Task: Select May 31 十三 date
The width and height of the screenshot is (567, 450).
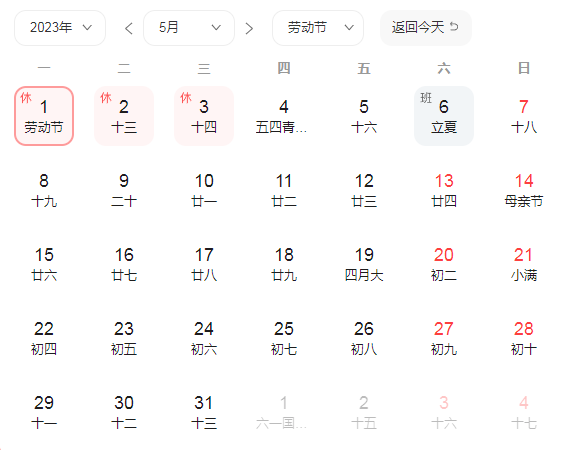Action: point(204,412)
